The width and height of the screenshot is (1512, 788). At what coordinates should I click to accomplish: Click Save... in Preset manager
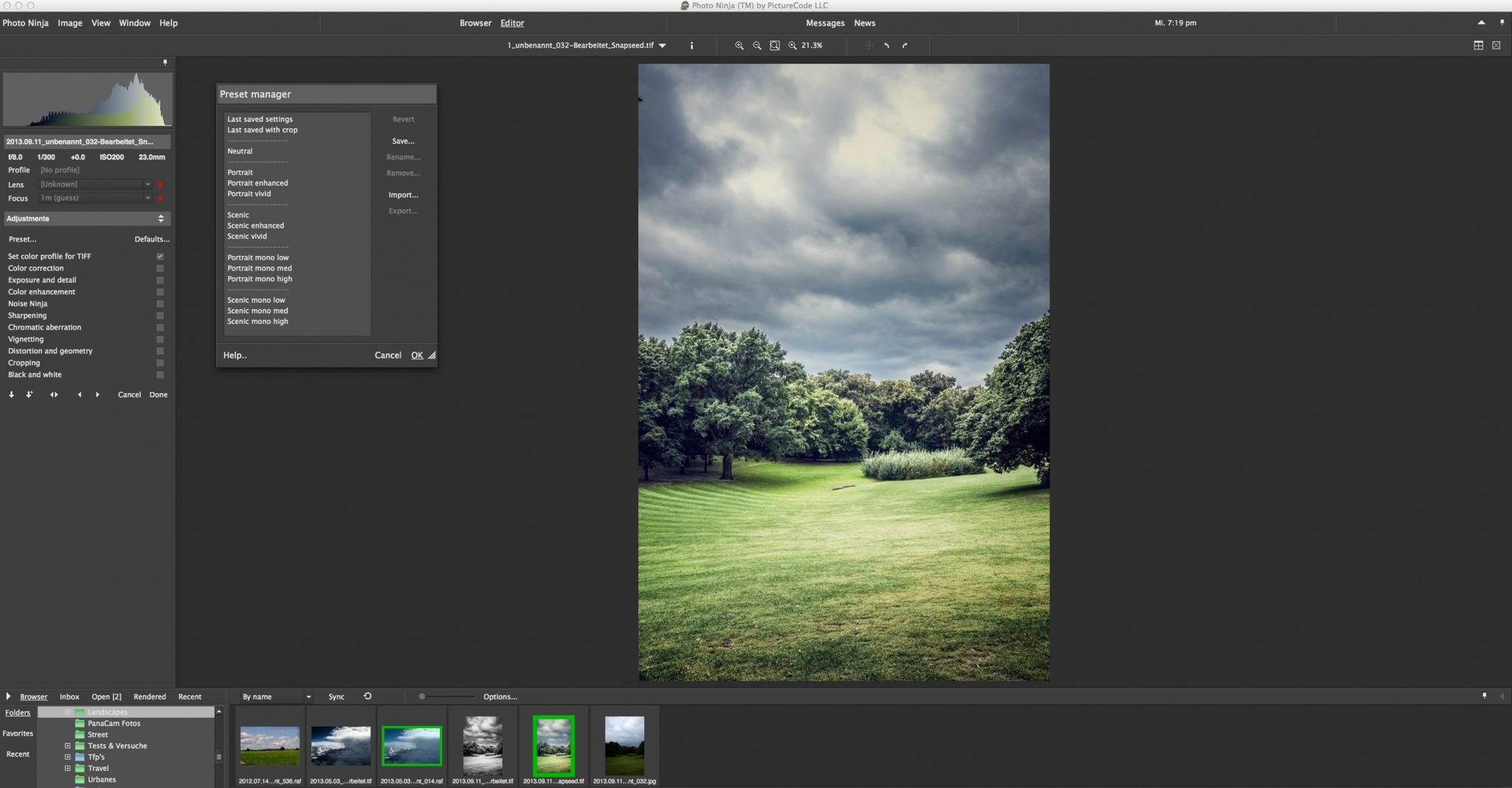point(403,141)
